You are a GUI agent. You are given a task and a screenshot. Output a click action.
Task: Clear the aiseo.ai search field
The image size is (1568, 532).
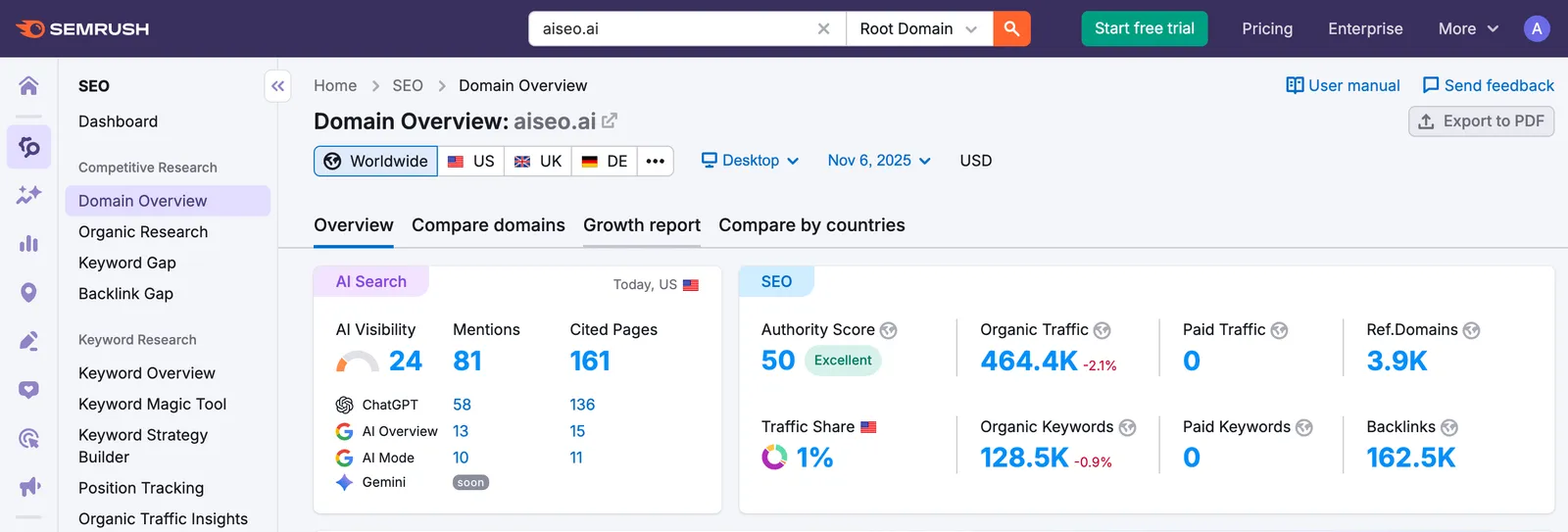click(823, 28)
